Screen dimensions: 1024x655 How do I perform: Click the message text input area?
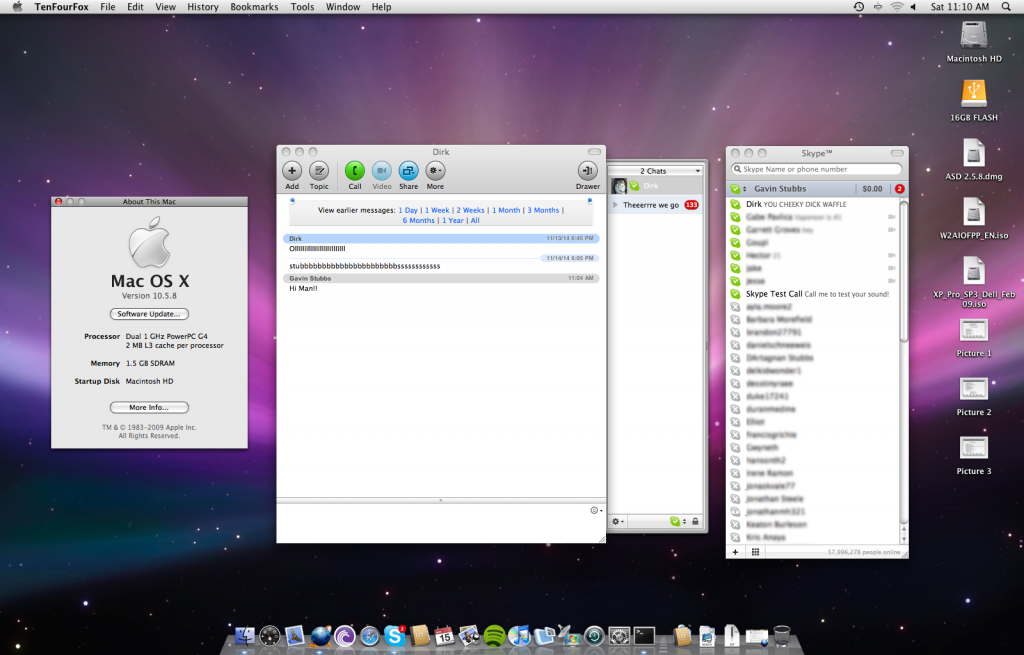coord(433,522)
